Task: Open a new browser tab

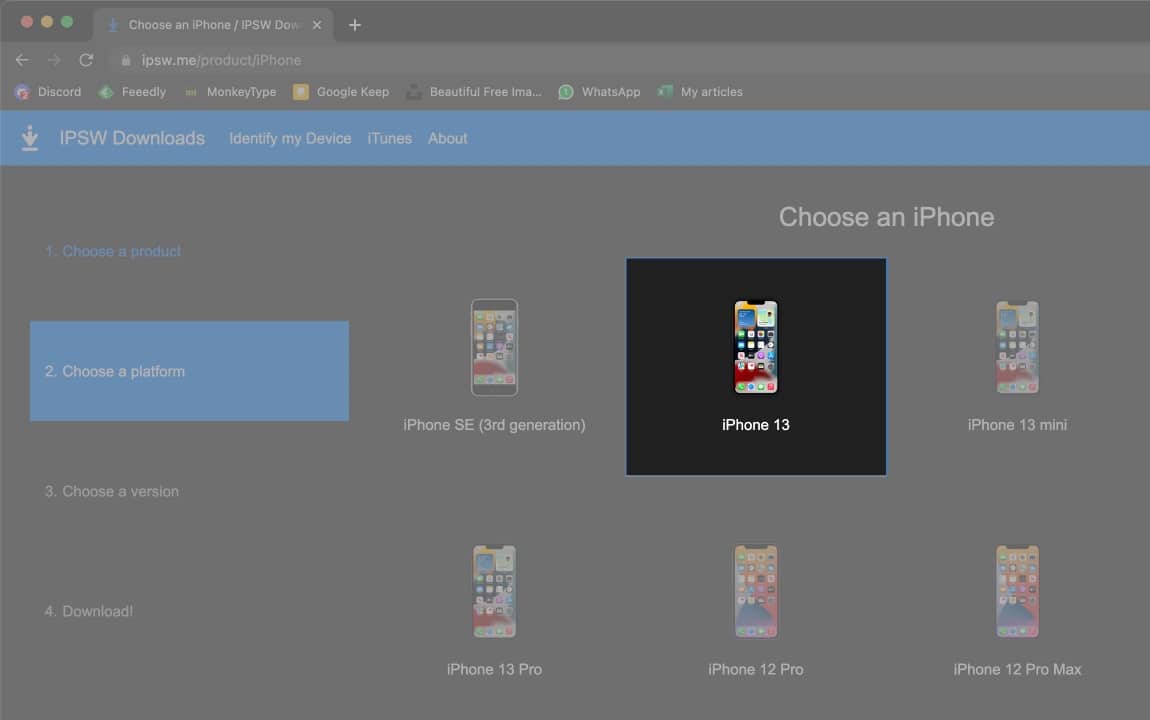Action: click(x=355, y=25)
